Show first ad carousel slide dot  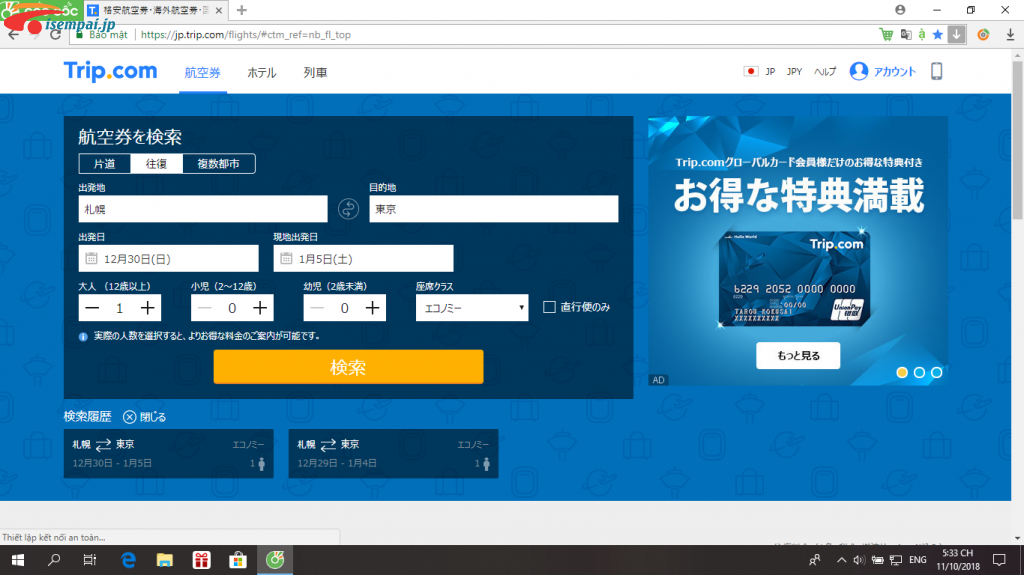tap(902, 372)
